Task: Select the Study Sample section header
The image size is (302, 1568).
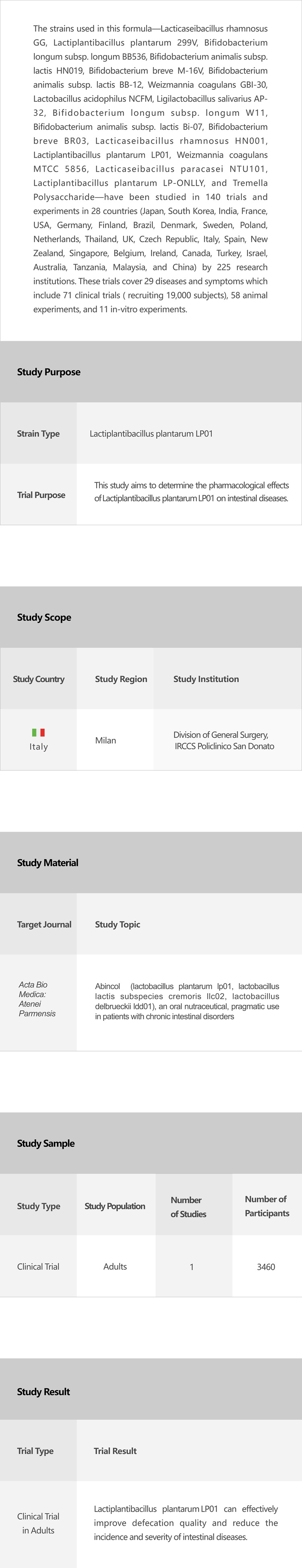Action: [x=46, y=1143]
